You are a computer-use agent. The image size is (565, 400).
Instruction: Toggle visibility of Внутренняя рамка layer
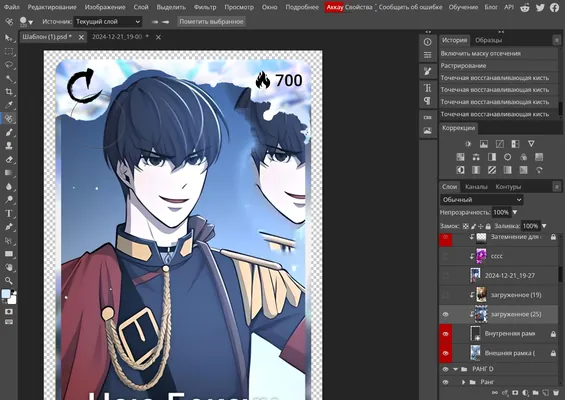[445, 334]
